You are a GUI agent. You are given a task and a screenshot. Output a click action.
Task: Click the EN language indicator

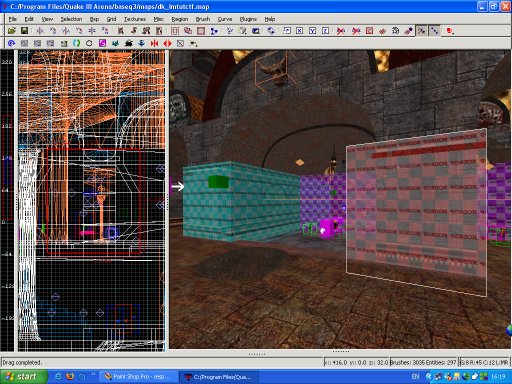[415, 377]
